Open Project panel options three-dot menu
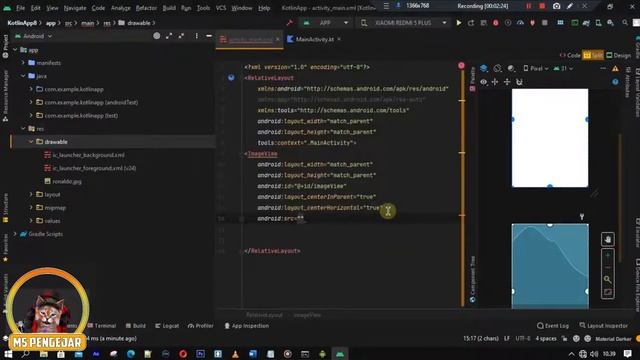The image size is (640, 360). pos(196,36)
